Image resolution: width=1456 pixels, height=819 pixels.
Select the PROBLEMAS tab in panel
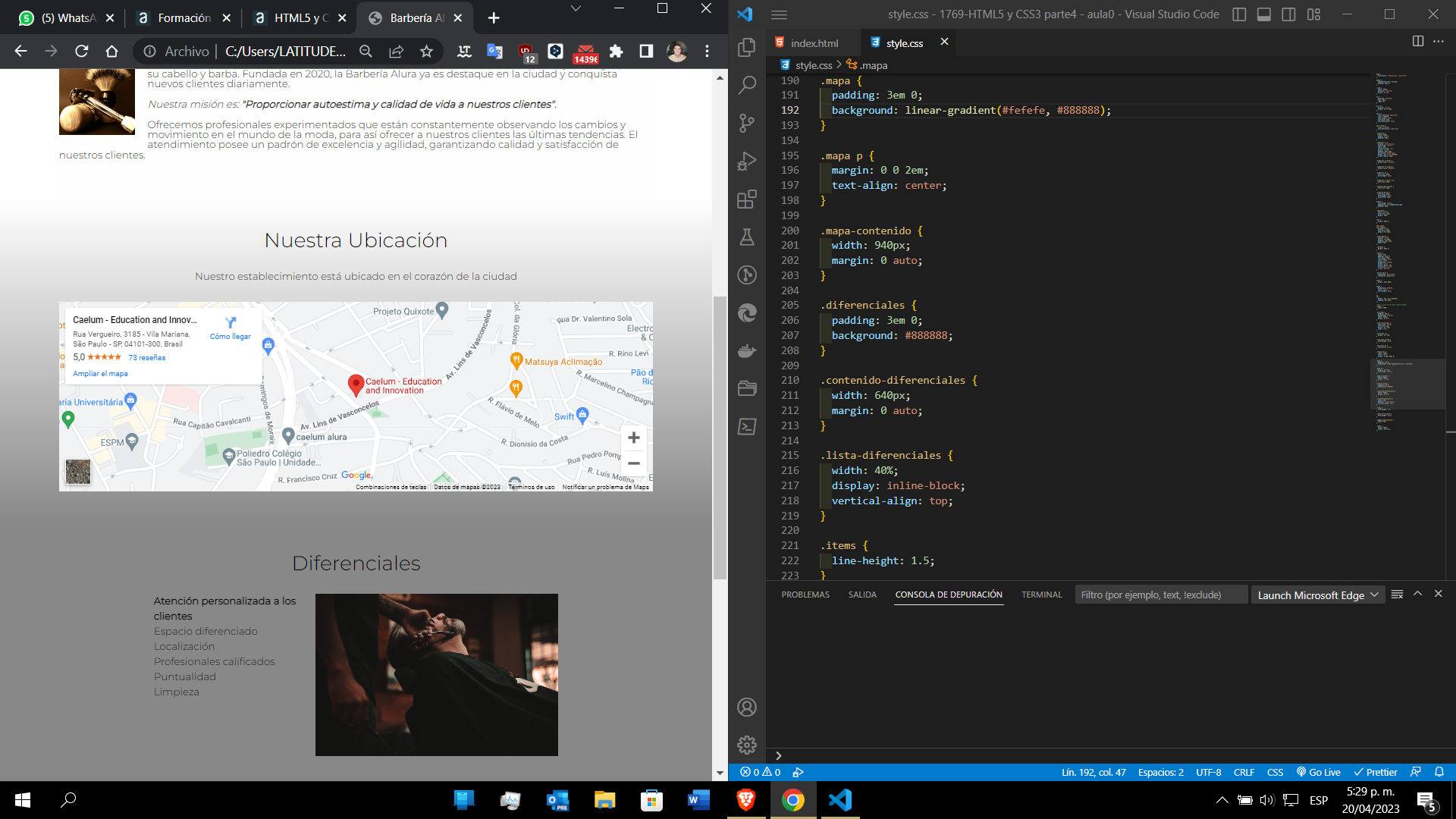click(806, 595)
